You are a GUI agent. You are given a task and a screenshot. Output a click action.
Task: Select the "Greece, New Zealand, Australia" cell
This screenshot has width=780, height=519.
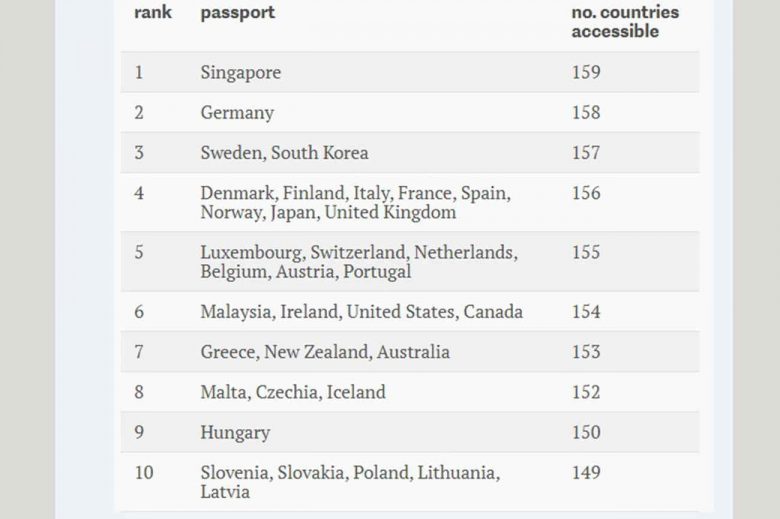coord(324,352)
